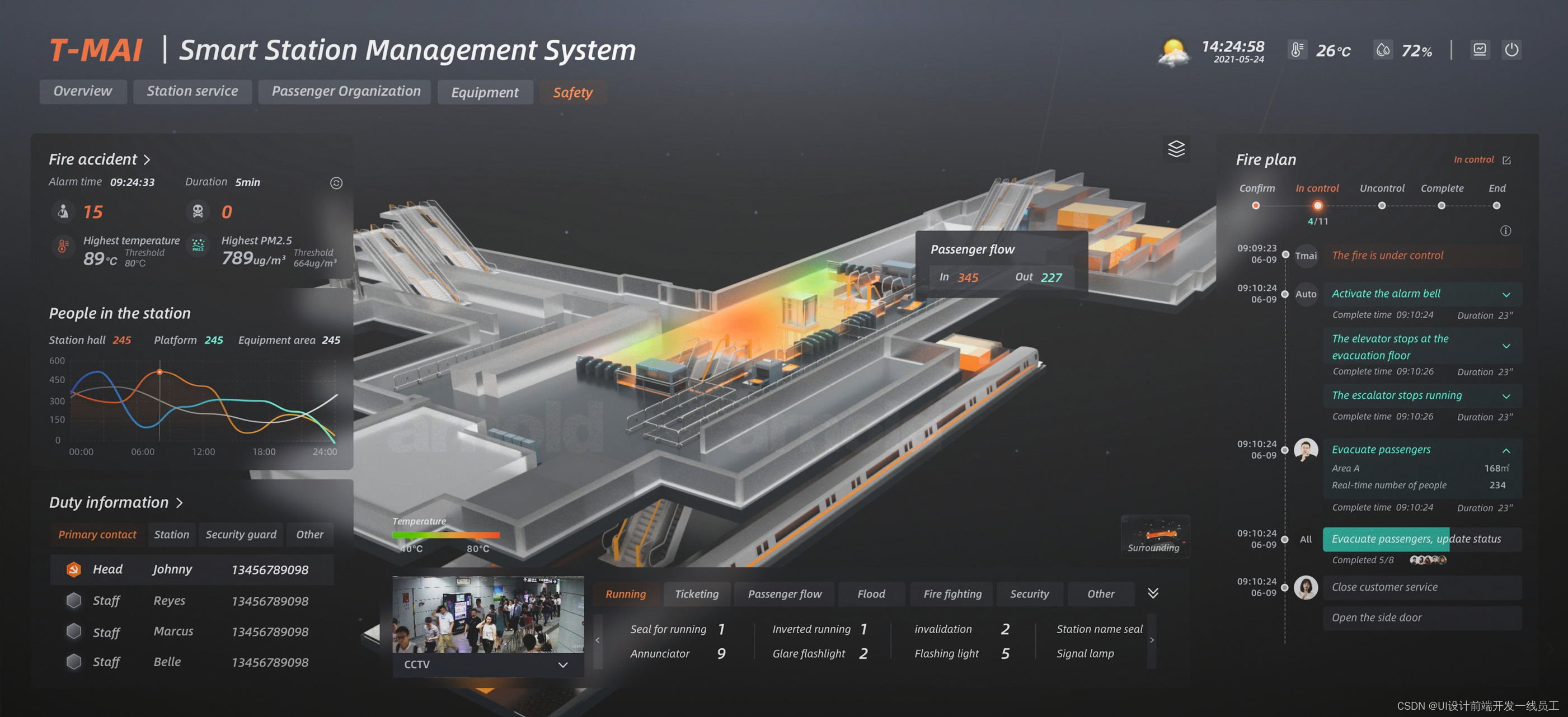Click the power icon in header
Image resolution: width=1568 pixels, height=717 pixels.
tap(1511, 50)
